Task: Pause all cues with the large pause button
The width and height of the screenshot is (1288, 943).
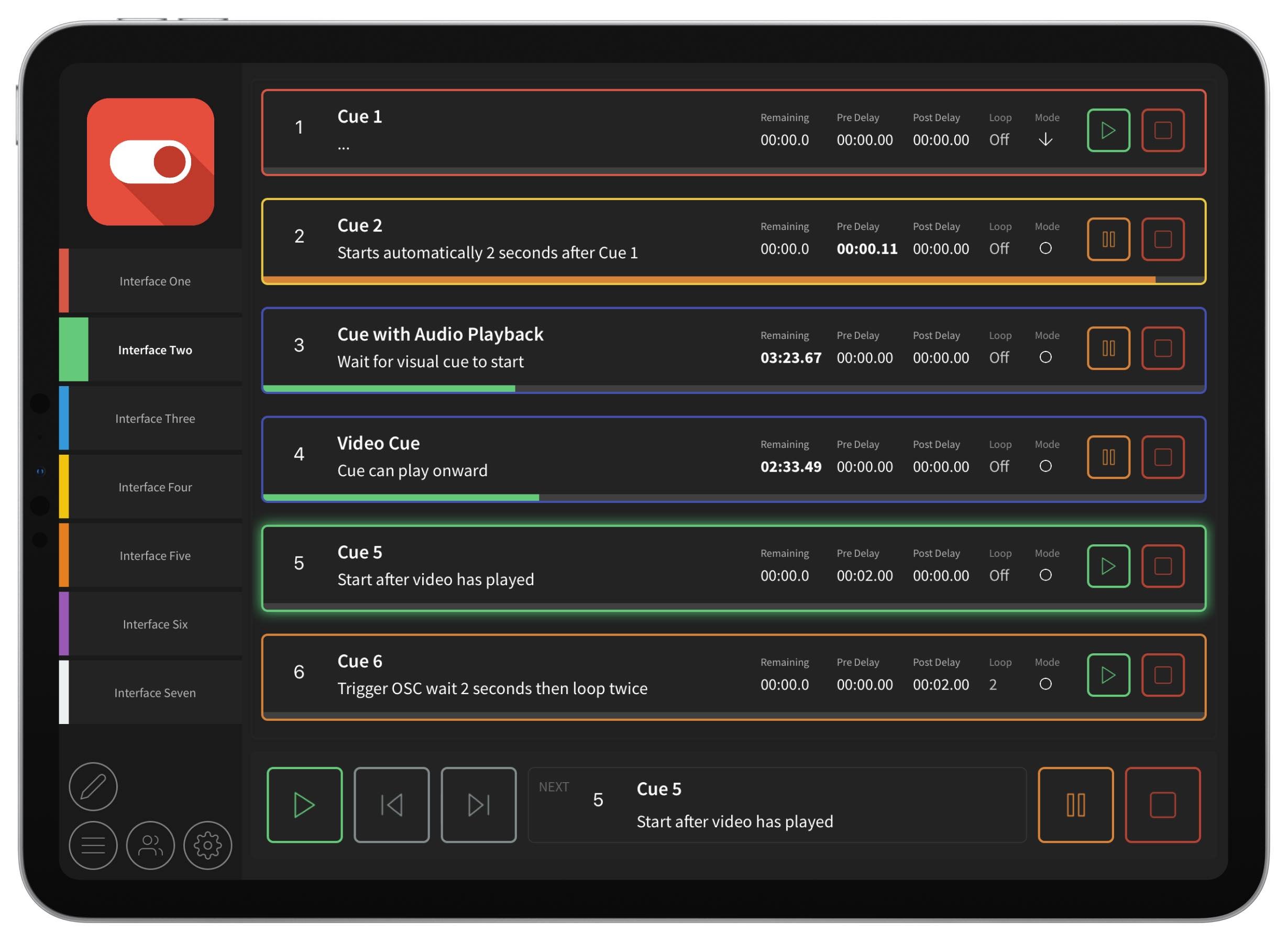Action: (1076, 805)
